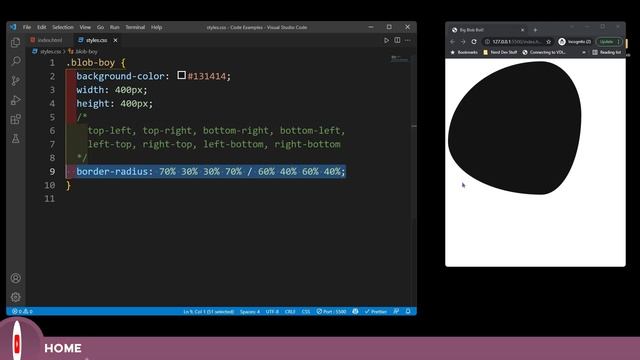
Task: Open the Source Control view
Action: point(16,80)
